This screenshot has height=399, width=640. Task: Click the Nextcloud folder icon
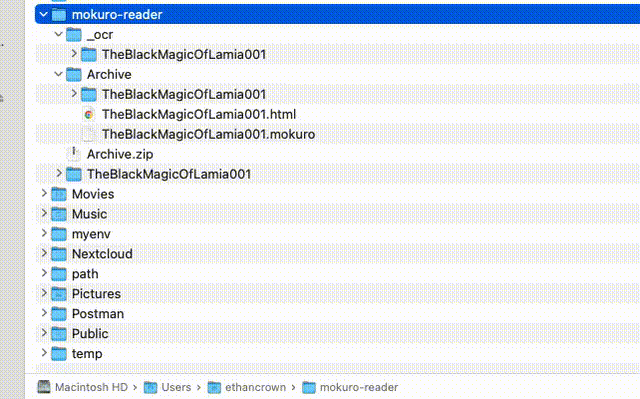click(x=59, y=254)
